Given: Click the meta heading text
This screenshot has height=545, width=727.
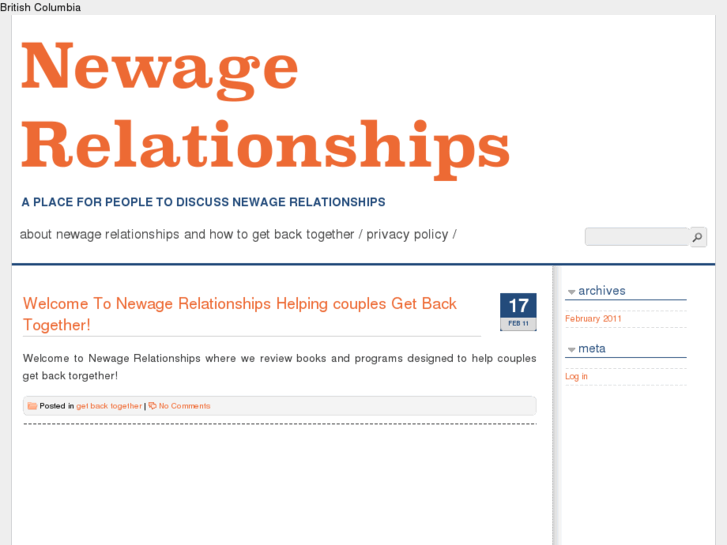Looking at the screenshot, I should click(592, 348).
